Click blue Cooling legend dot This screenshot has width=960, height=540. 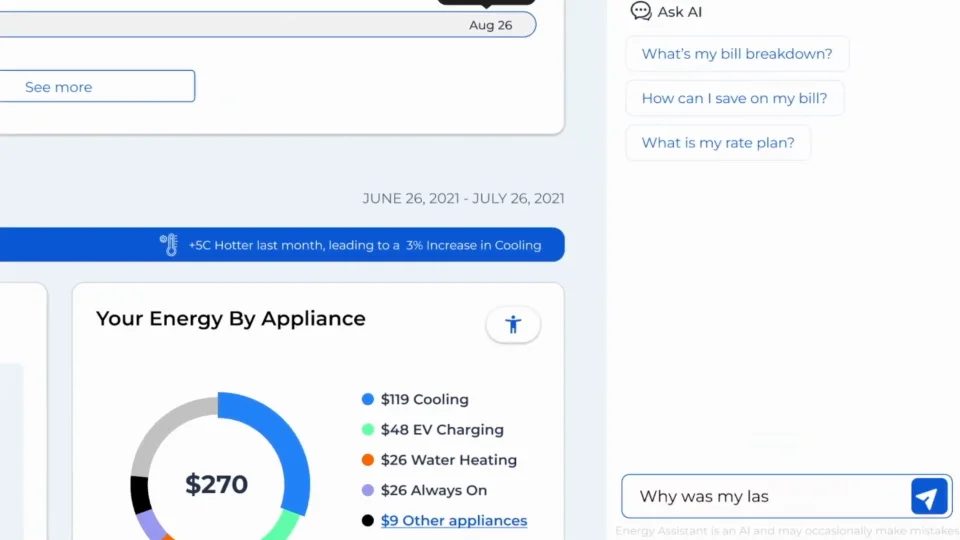[x=367, y=399]
